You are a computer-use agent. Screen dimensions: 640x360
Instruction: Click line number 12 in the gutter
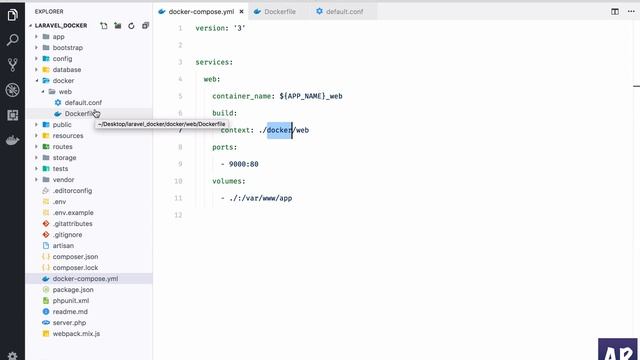178,215
